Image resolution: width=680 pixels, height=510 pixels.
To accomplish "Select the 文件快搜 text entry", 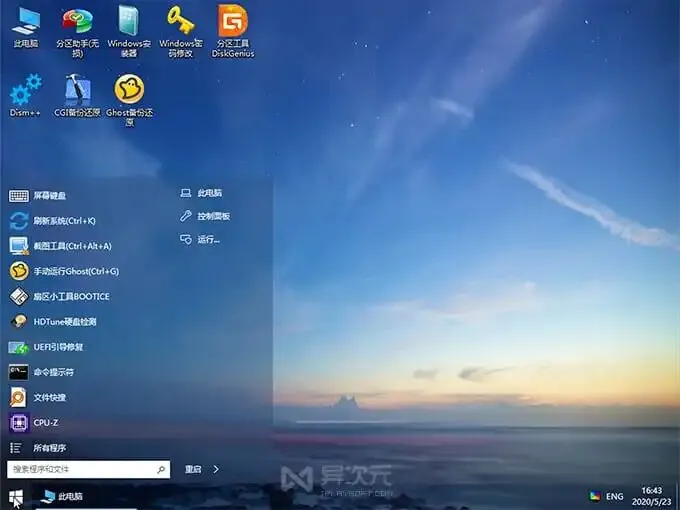I will 50,397.
